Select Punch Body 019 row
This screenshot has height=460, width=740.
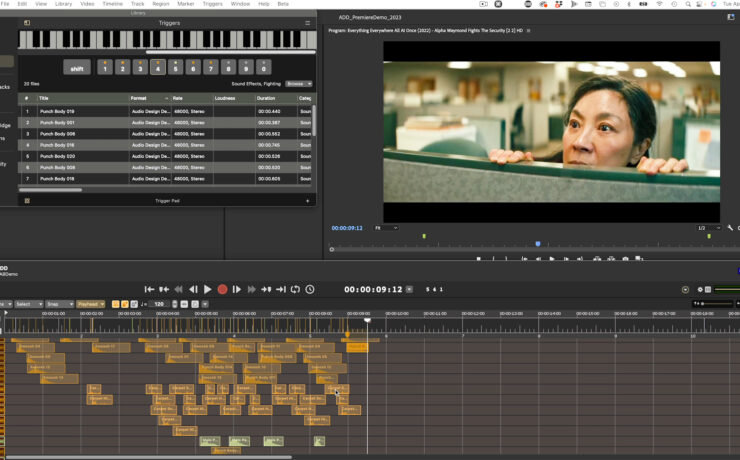click(165, 111)
